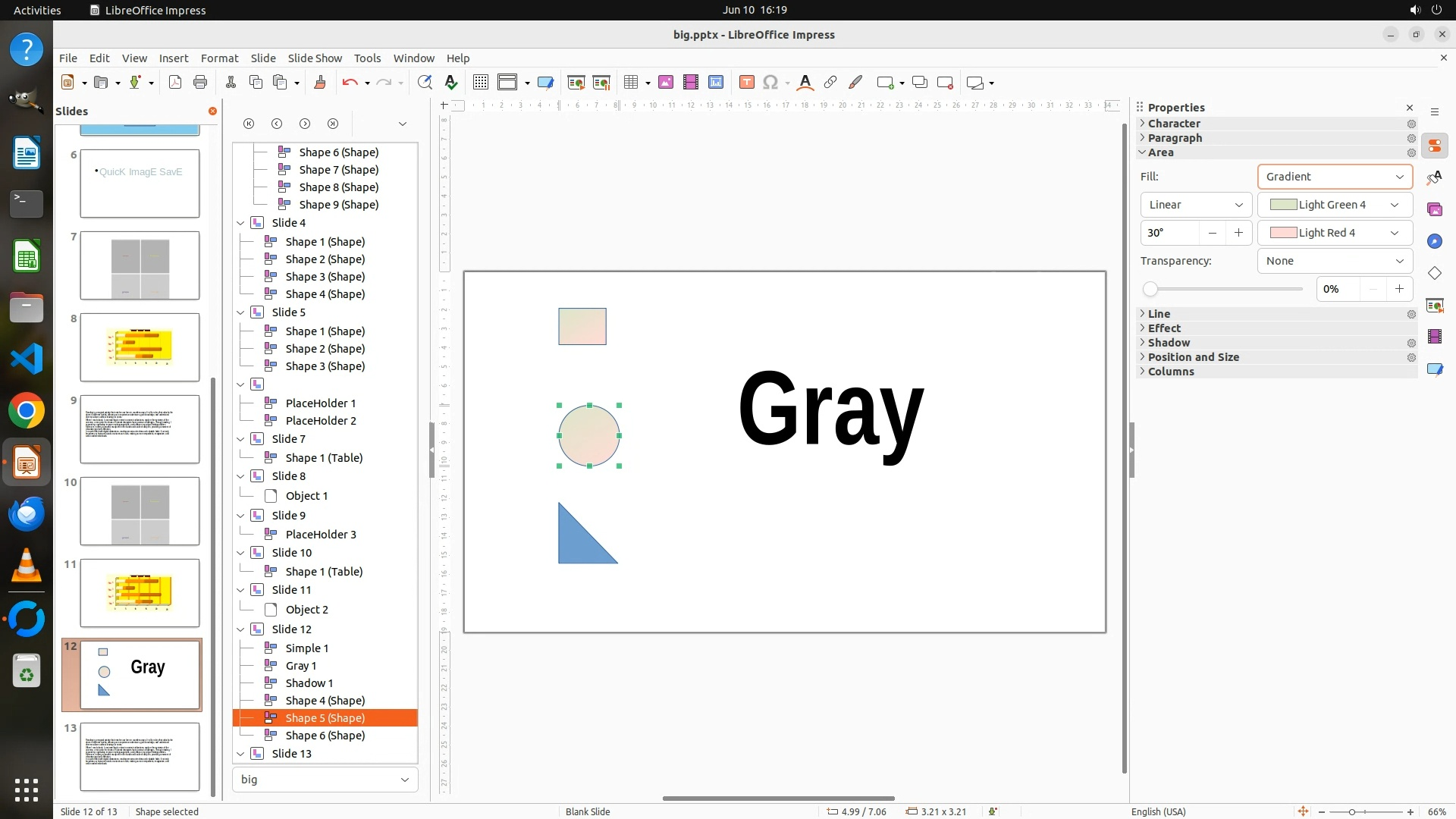Open the Fill type Gradient dropdown
Screen dimensions: 1456x819
[x=1334, y=177]
